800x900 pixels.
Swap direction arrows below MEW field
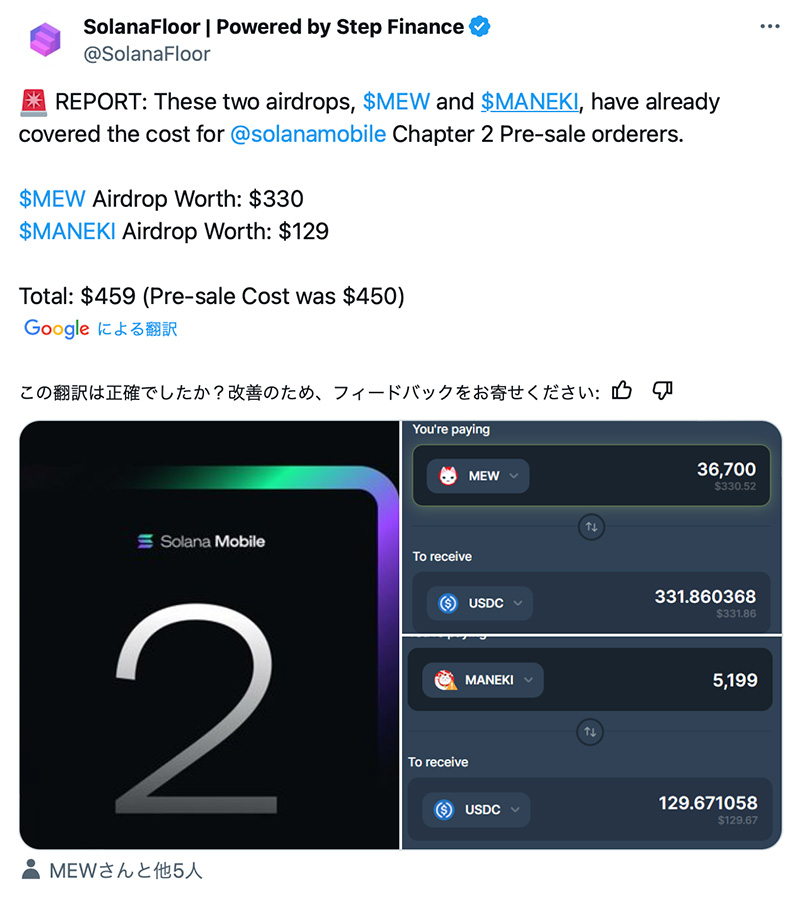[591, 526]
